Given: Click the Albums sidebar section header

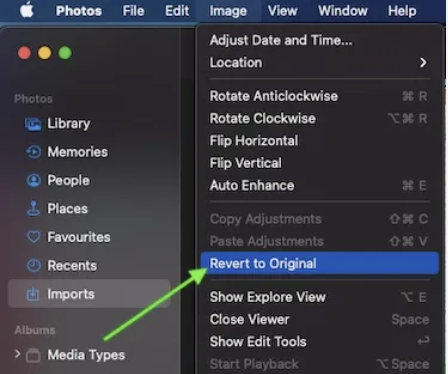Looking at the screenshot, I should click(35, 330).
